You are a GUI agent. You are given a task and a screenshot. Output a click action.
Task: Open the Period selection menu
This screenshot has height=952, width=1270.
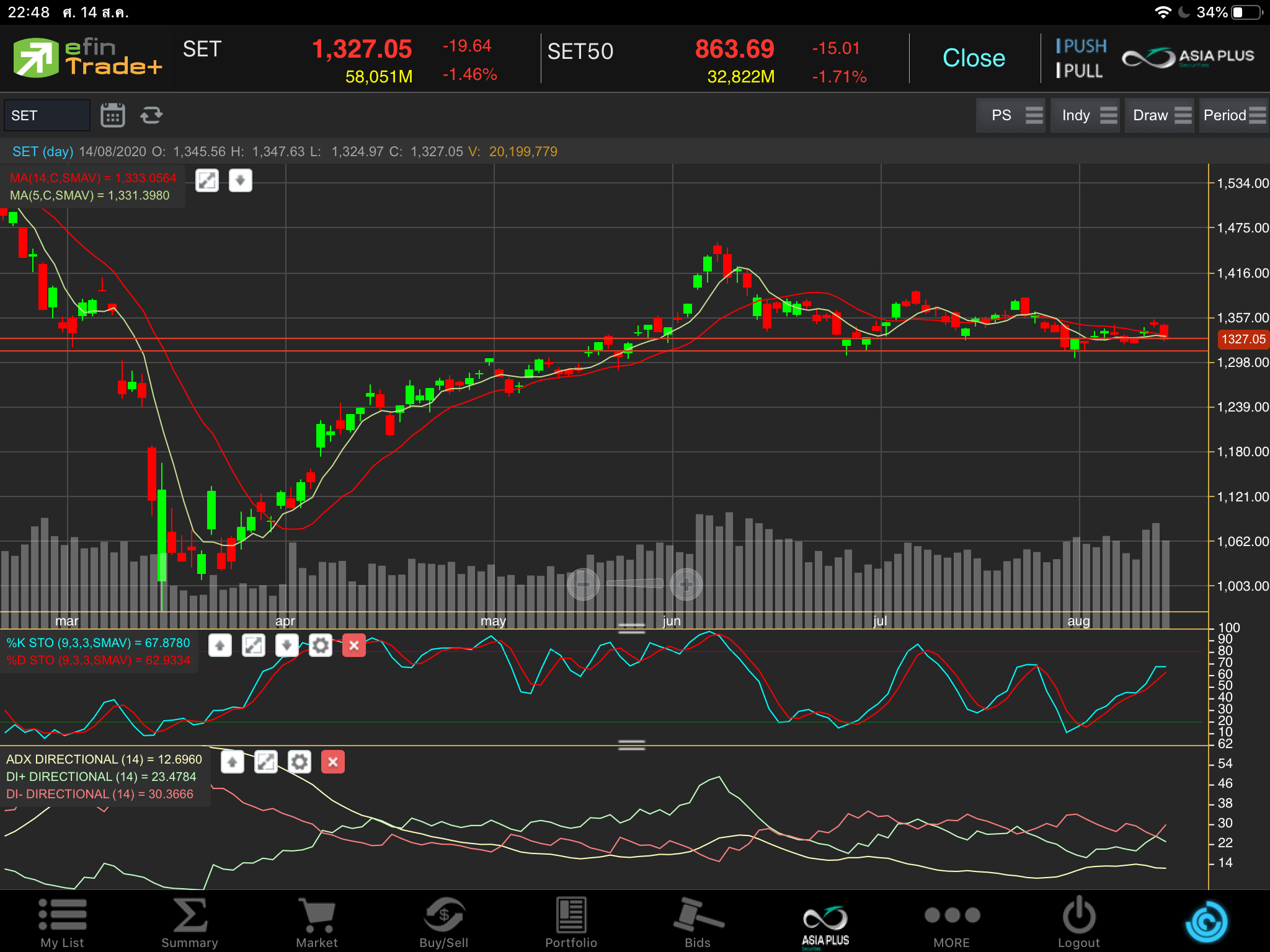point(1234,115)
